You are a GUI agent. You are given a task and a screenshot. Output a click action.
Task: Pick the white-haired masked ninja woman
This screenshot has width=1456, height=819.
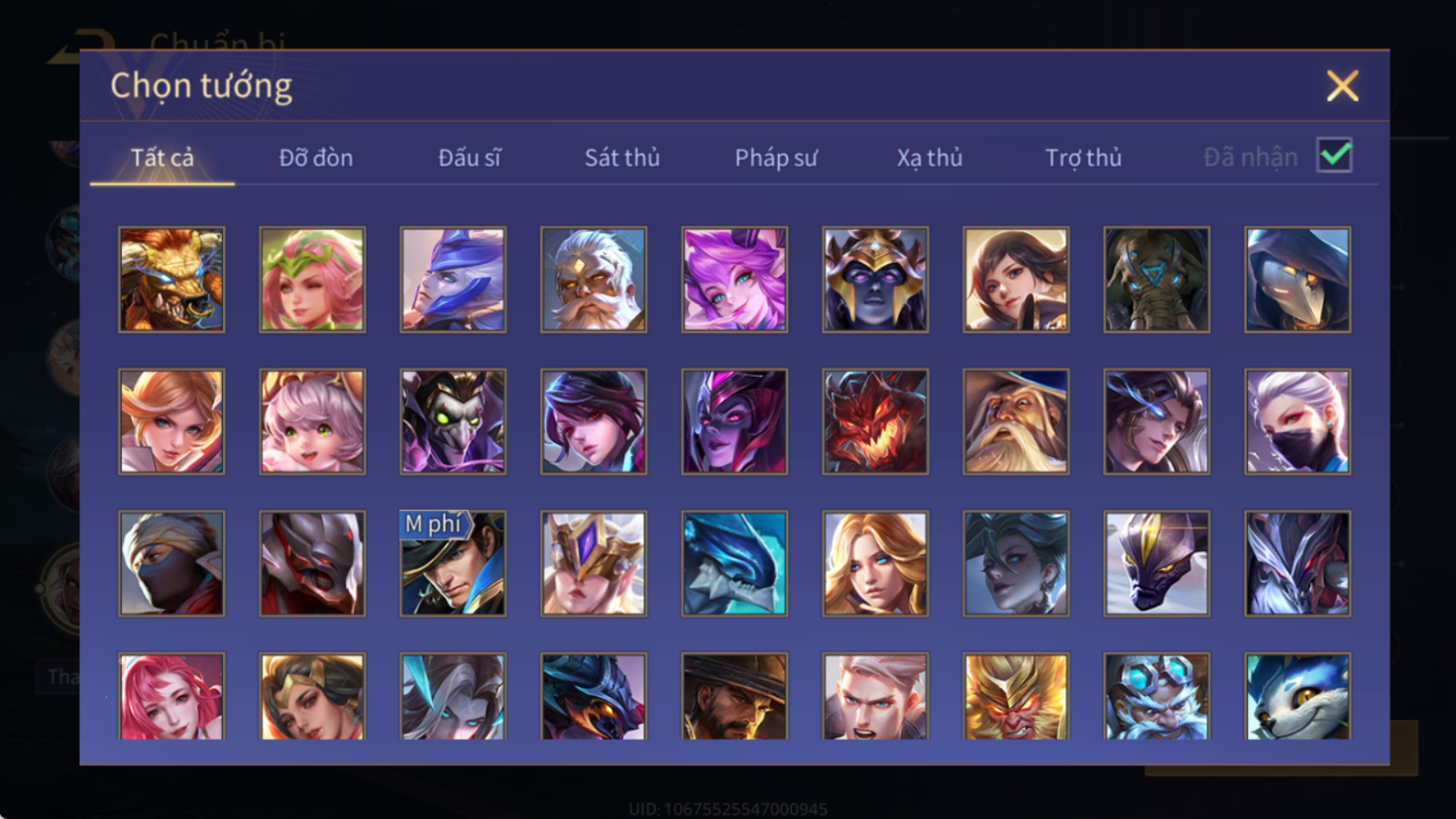[x=1297, y=421]
